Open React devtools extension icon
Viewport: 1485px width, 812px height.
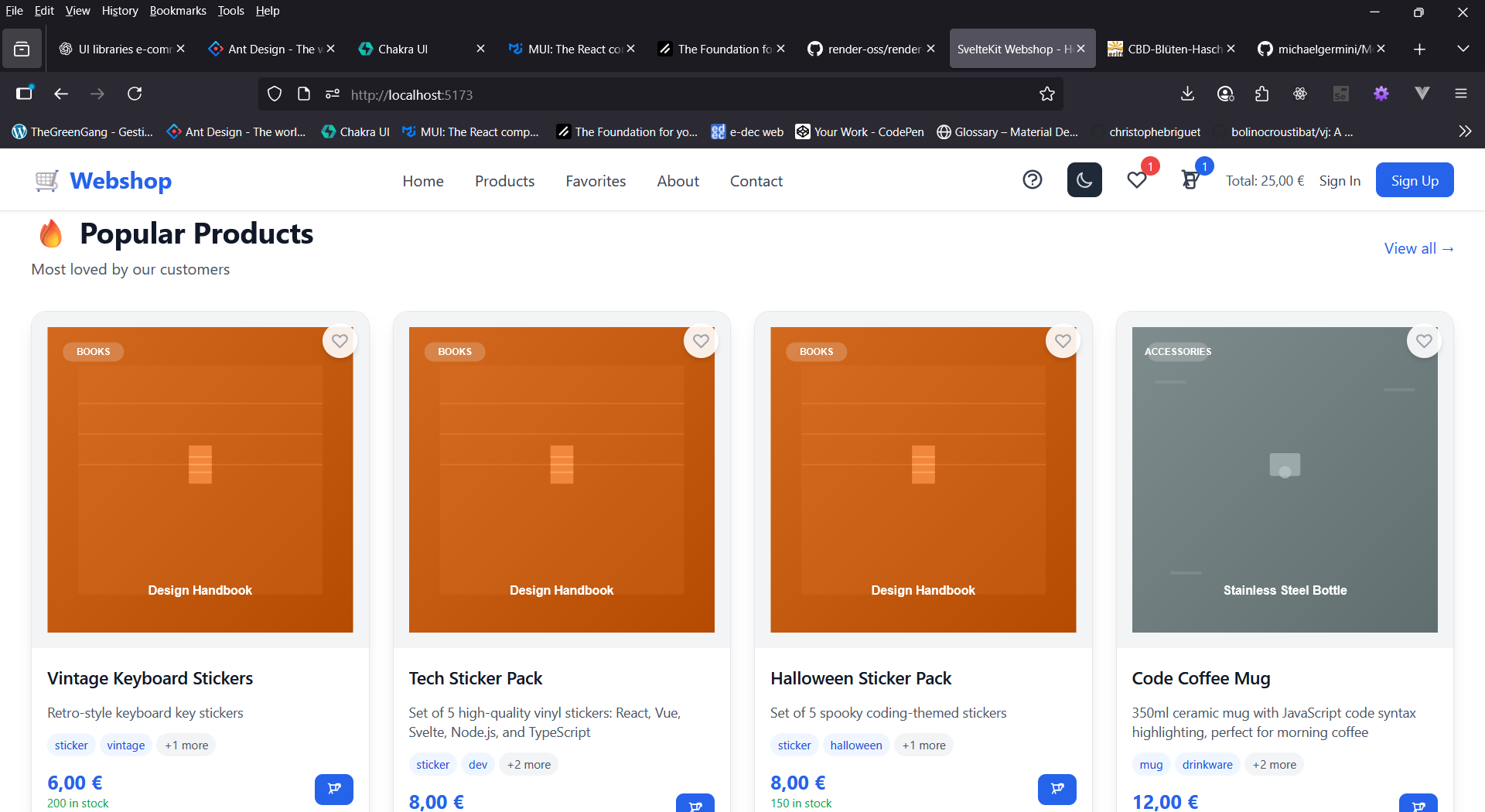pos(1300,94)
